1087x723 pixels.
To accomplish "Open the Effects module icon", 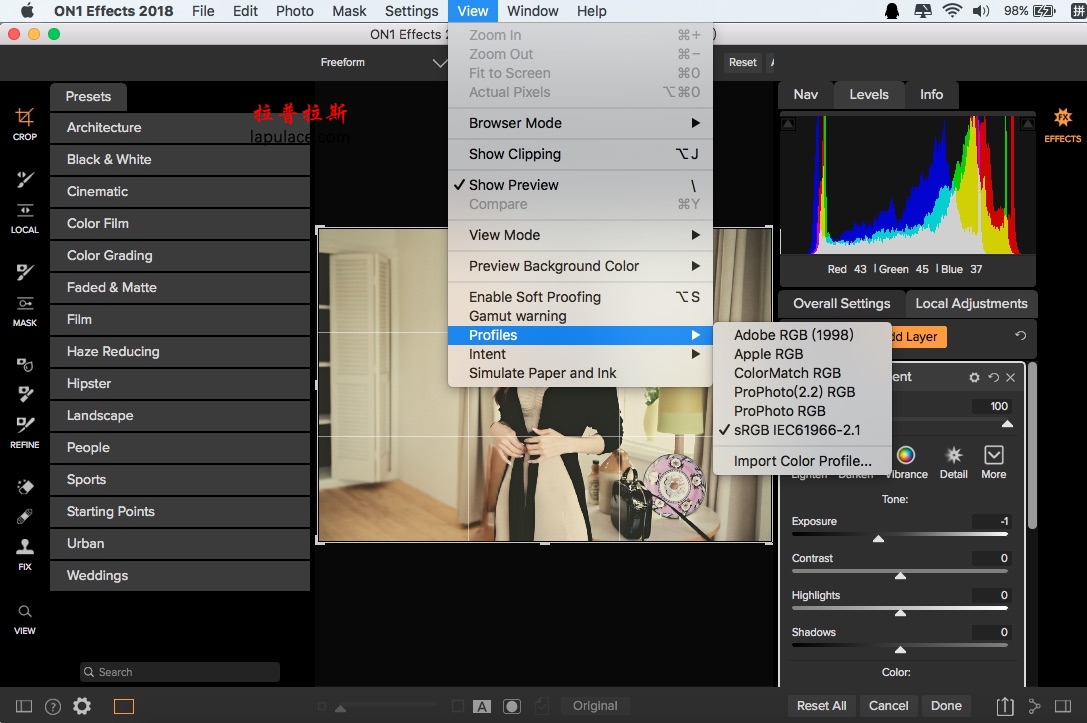I will 1062,124.
